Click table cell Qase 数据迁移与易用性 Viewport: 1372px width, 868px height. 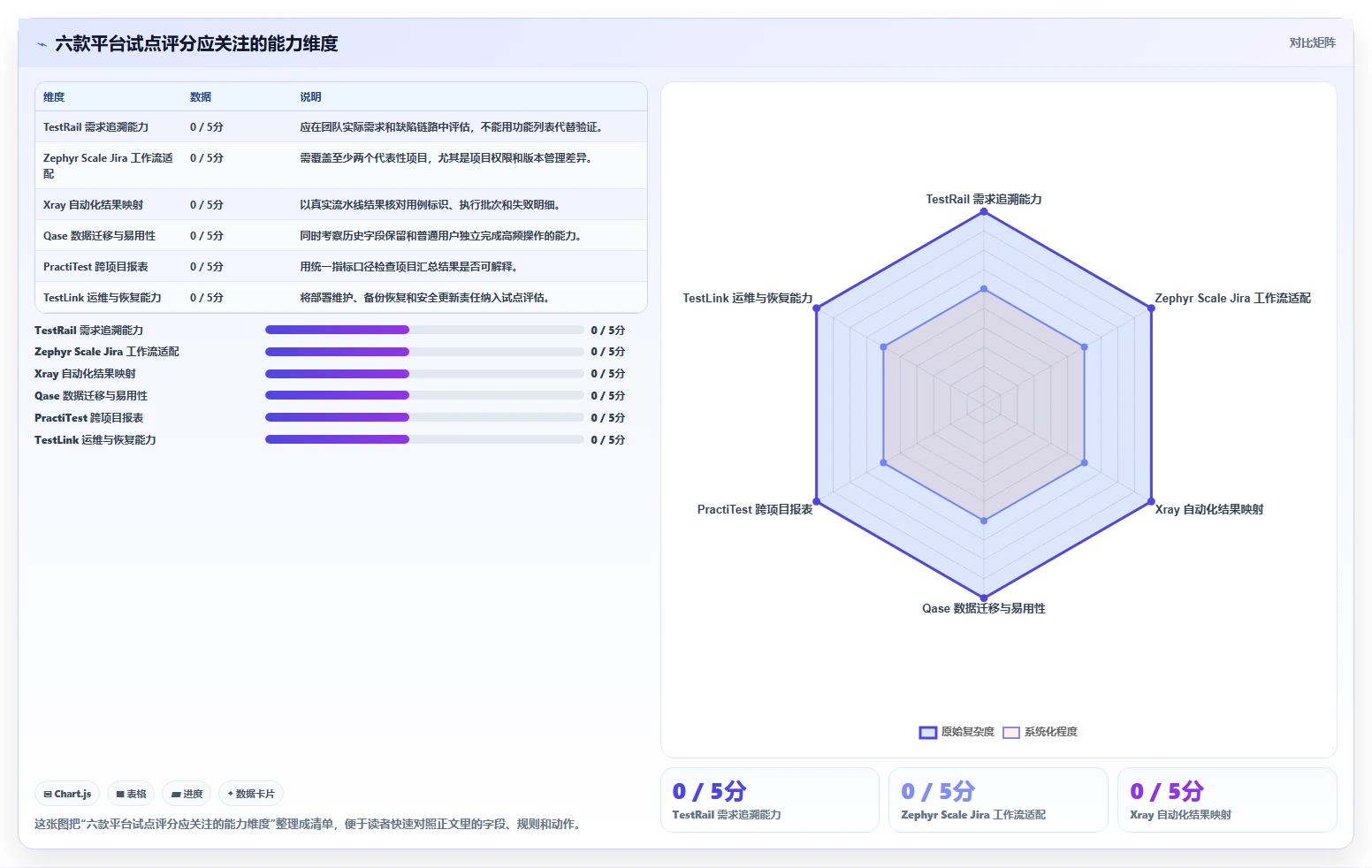coord(99,236)
